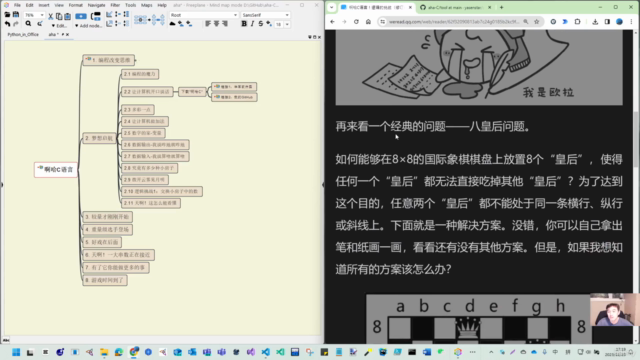
Task: Open the tab search chevron in browser
Action: click(x=331, y=7)
